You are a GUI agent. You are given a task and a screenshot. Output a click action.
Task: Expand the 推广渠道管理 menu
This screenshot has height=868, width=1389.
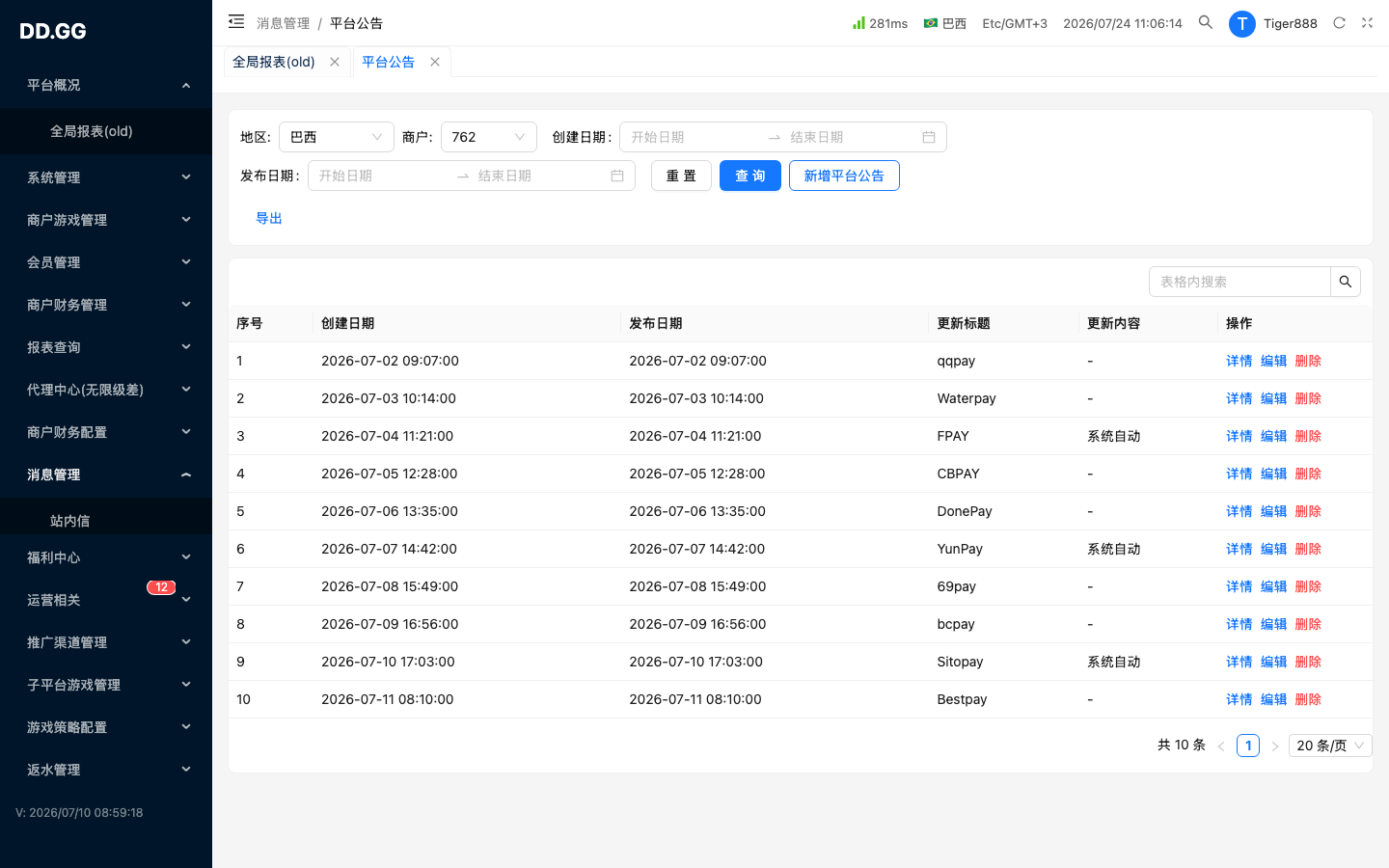click(106, 642)
